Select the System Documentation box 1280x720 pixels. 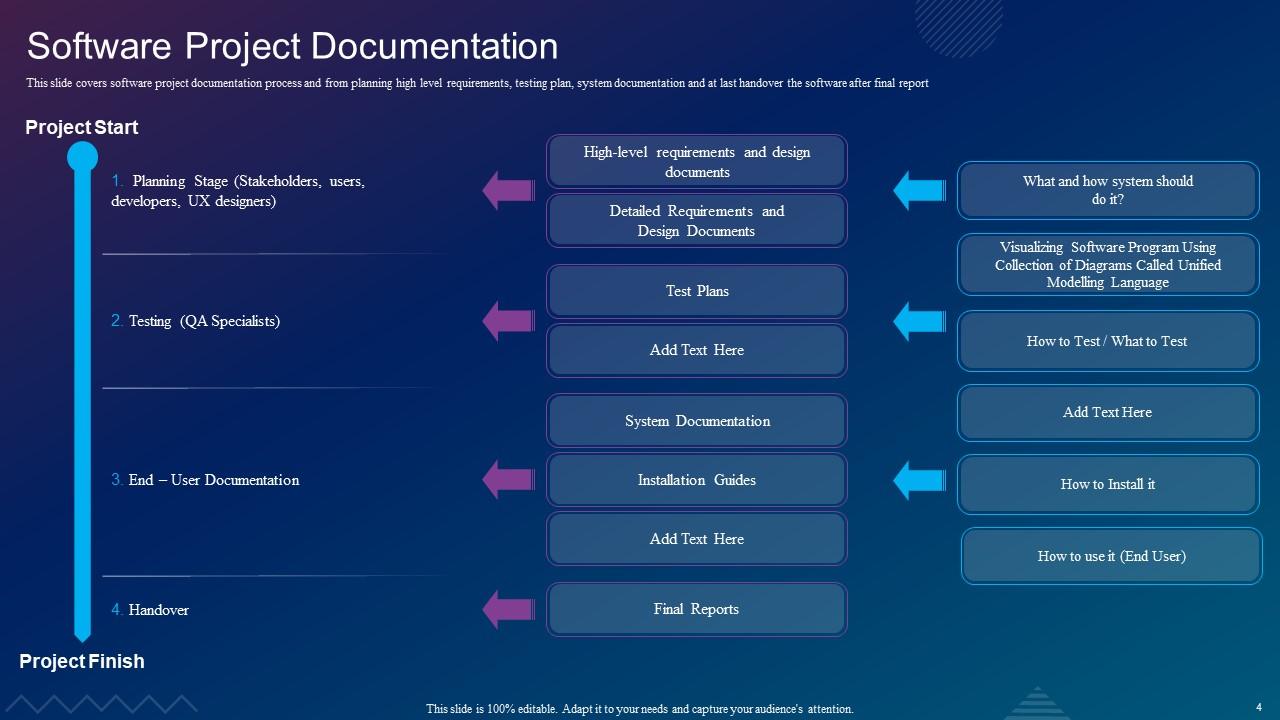[696, 420]
